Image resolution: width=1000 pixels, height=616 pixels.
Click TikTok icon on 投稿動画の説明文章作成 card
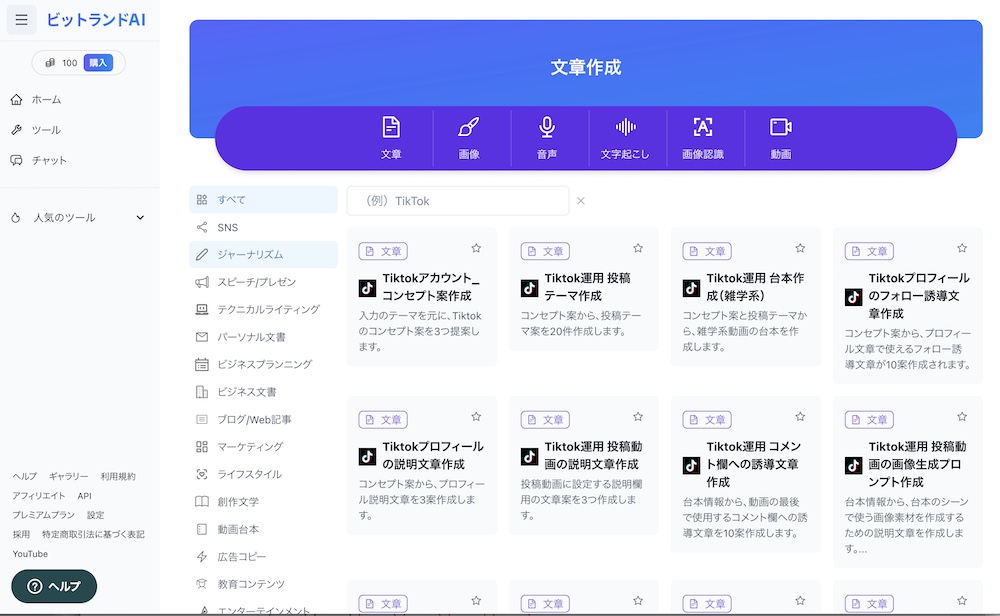pos(529,456)
